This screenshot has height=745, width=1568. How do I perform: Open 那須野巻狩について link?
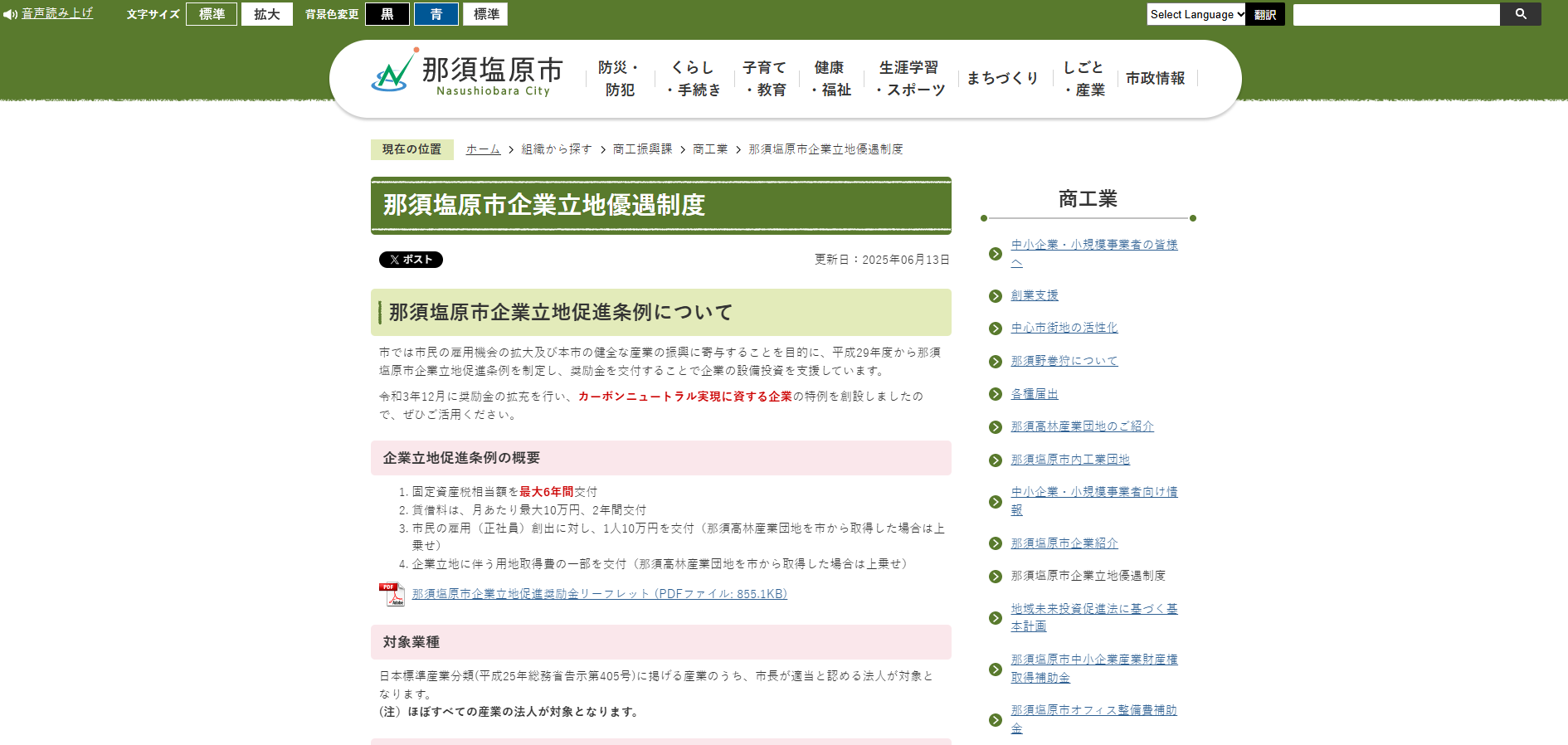(x=1064, y=361)
